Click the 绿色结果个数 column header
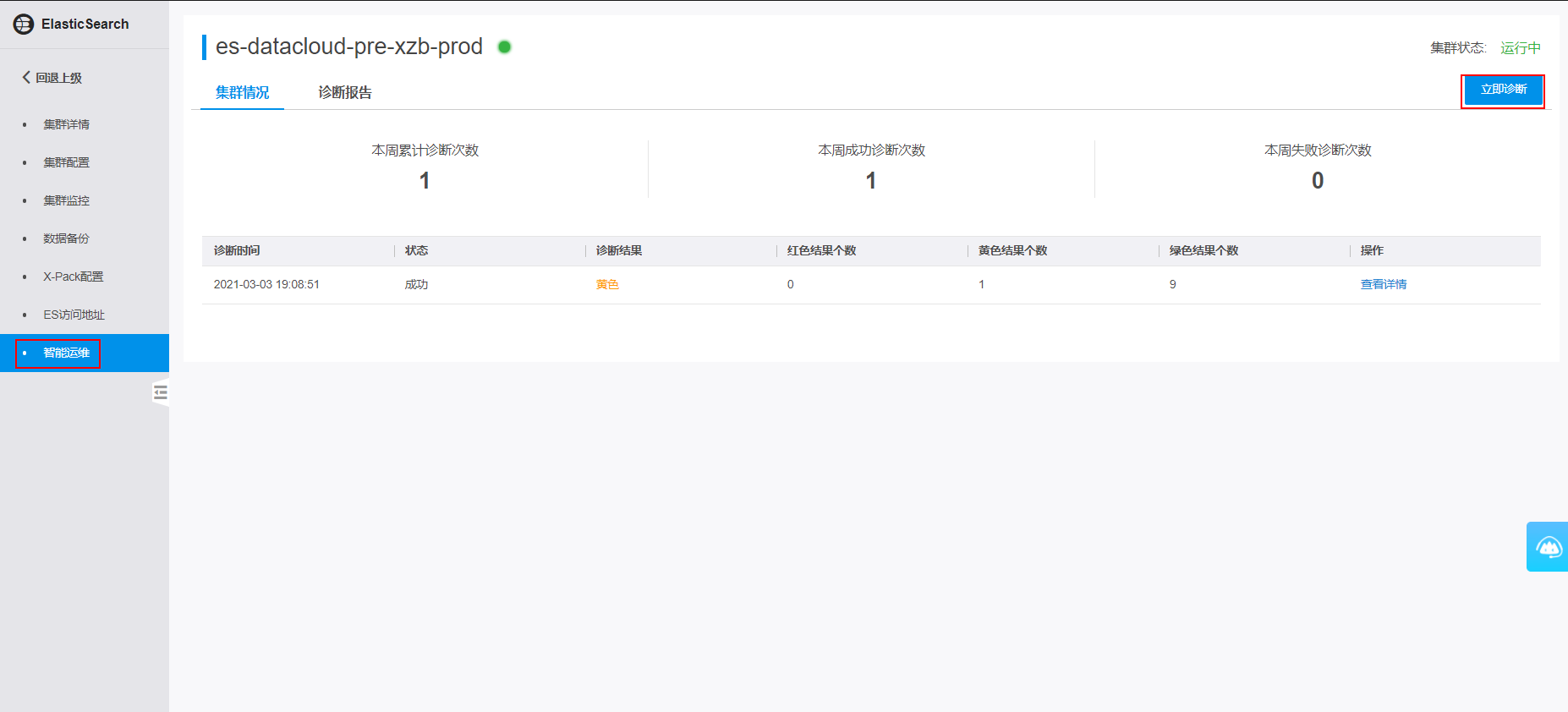 (x=1203, y=250)
